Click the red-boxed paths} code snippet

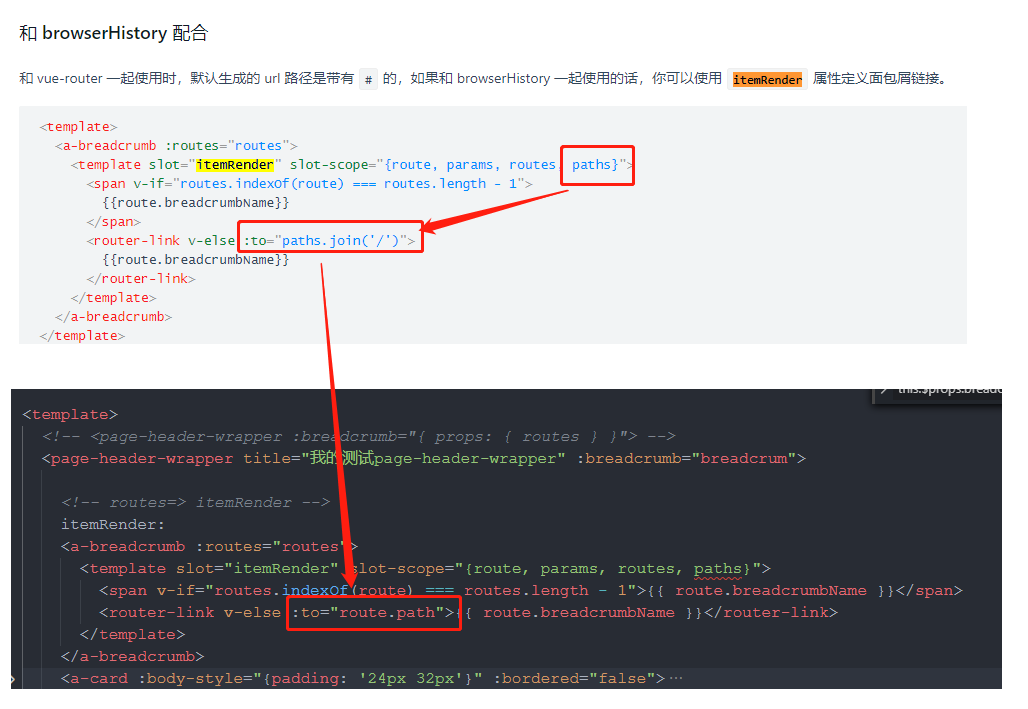point(597,164)
